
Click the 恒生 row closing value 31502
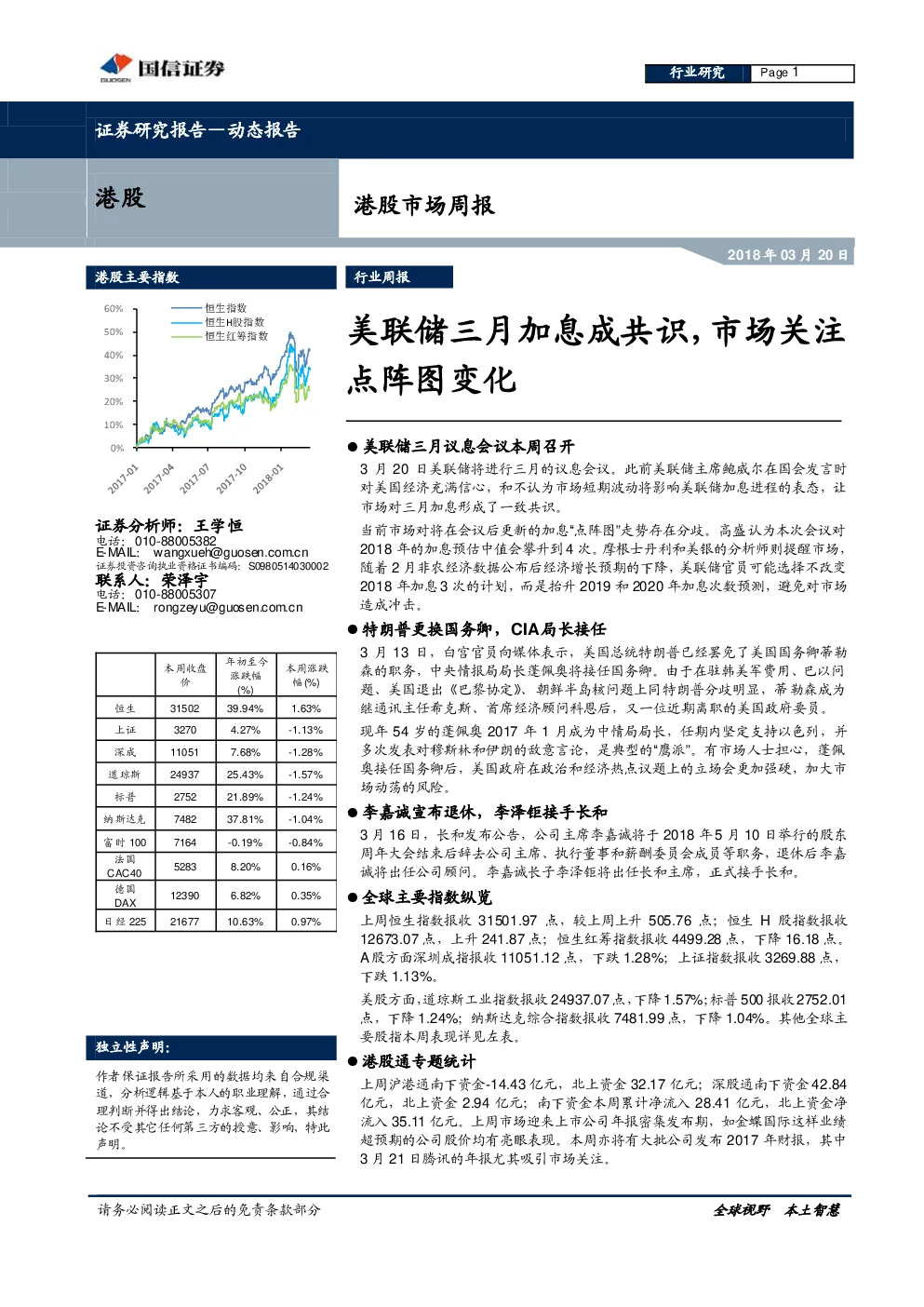[184, 708]
